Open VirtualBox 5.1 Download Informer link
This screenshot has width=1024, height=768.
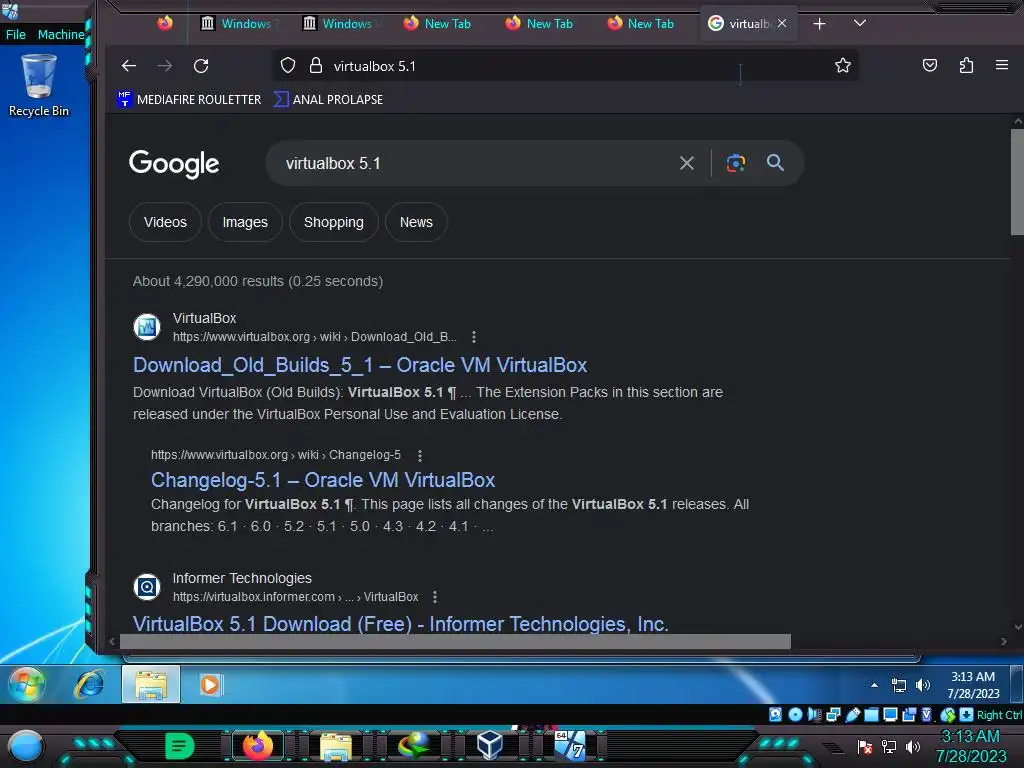click(x=400, y=624)
